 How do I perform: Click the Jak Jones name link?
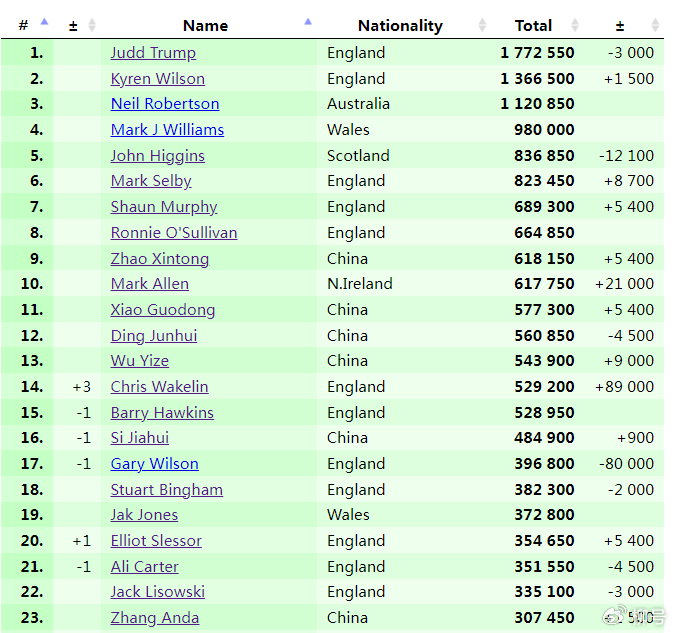[144, 515]
